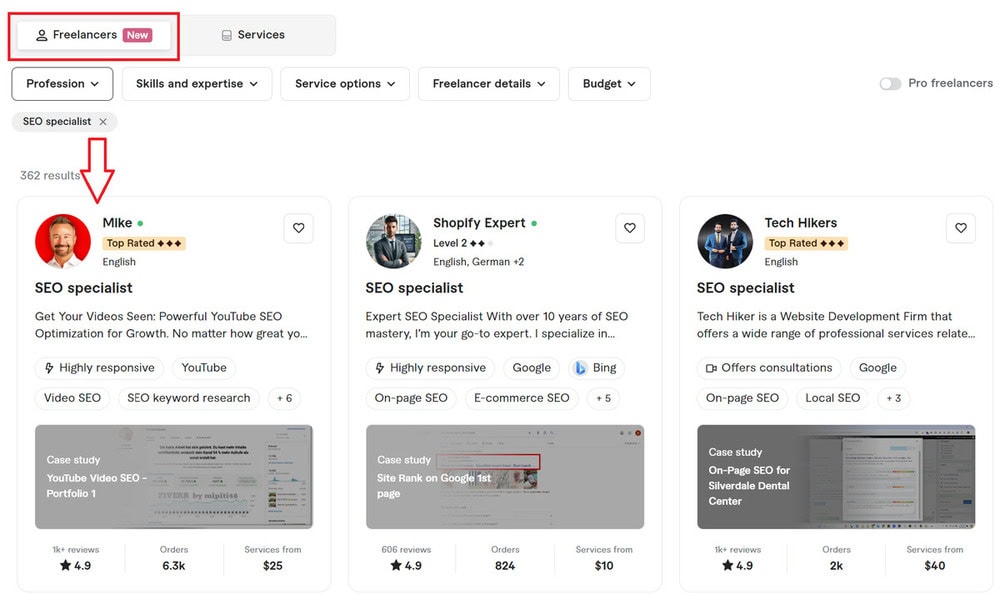This screenshot has height=595, width=1000.
Task: Click the 824 orders value
Action: [504, 566]
